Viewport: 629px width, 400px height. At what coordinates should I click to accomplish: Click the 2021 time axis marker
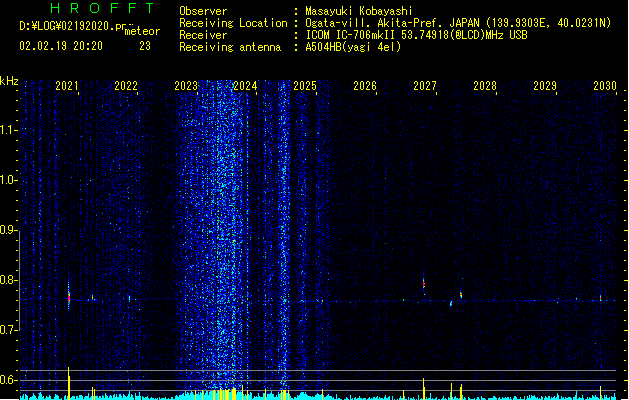pos(67,86)
